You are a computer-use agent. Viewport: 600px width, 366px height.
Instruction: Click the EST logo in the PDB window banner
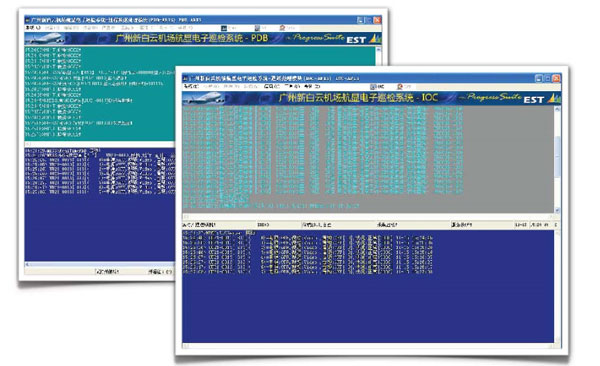[x=357, y=40]
